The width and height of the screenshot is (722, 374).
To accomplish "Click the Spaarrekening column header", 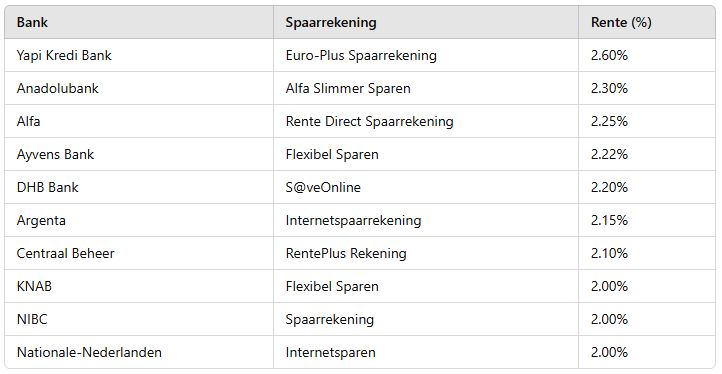I will coord(426,22).
